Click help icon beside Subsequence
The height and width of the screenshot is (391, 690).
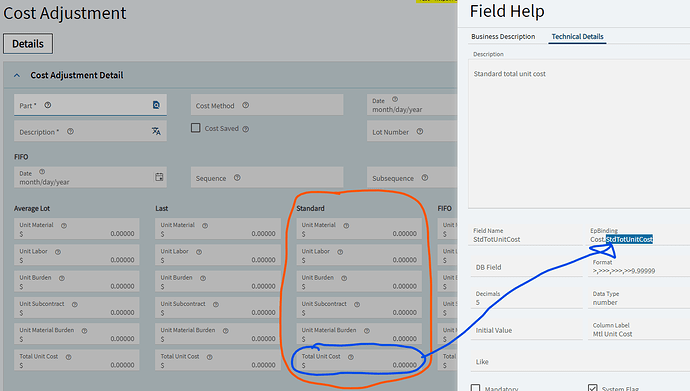(x=425, y=178)
